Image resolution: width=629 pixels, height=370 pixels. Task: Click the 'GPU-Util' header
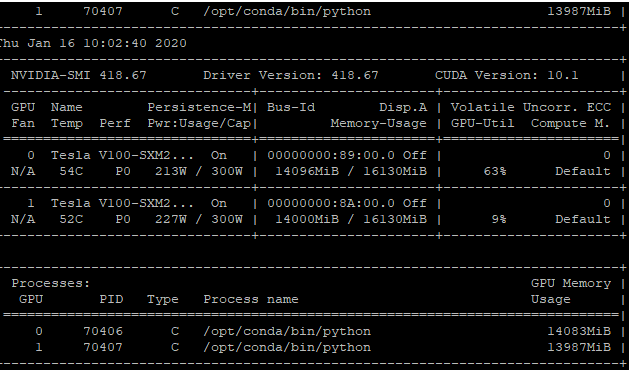(483, 123)
